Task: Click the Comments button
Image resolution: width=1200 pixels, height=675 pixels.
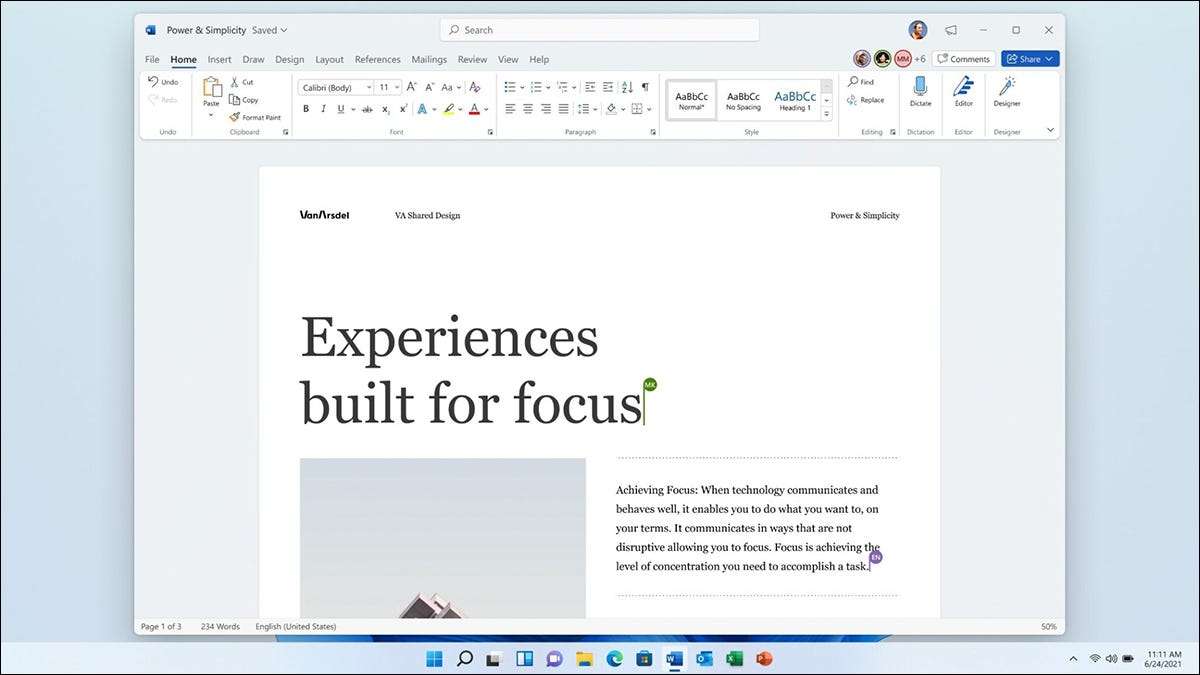Action: 963,59
